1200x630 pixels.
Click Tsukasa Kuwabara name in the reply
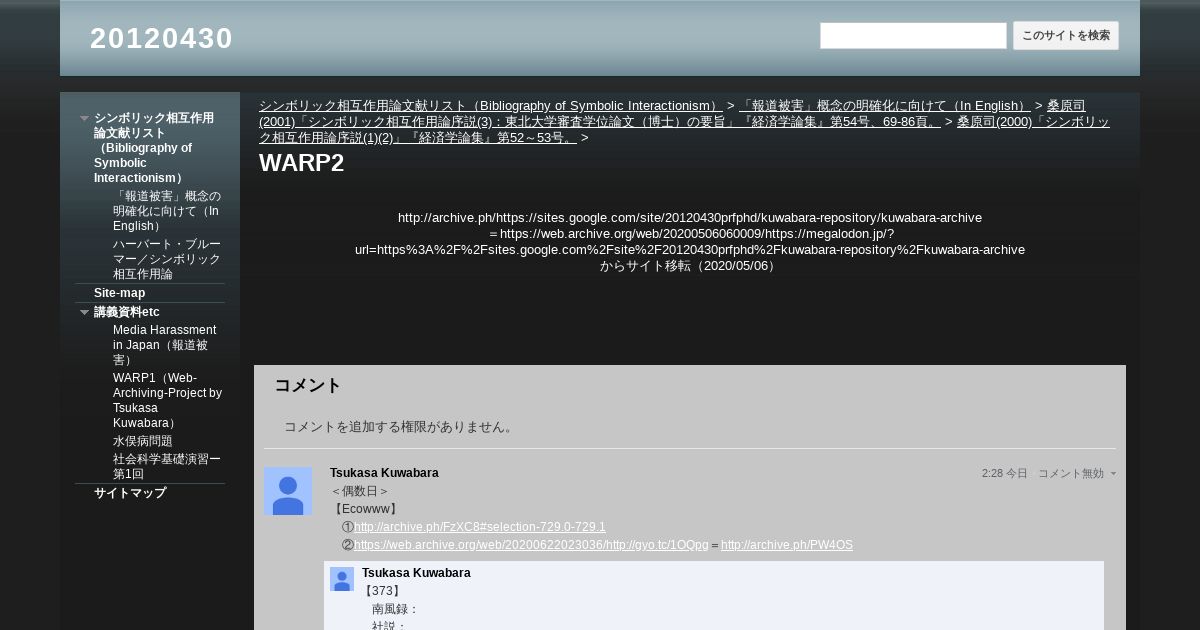coord(416,573)
